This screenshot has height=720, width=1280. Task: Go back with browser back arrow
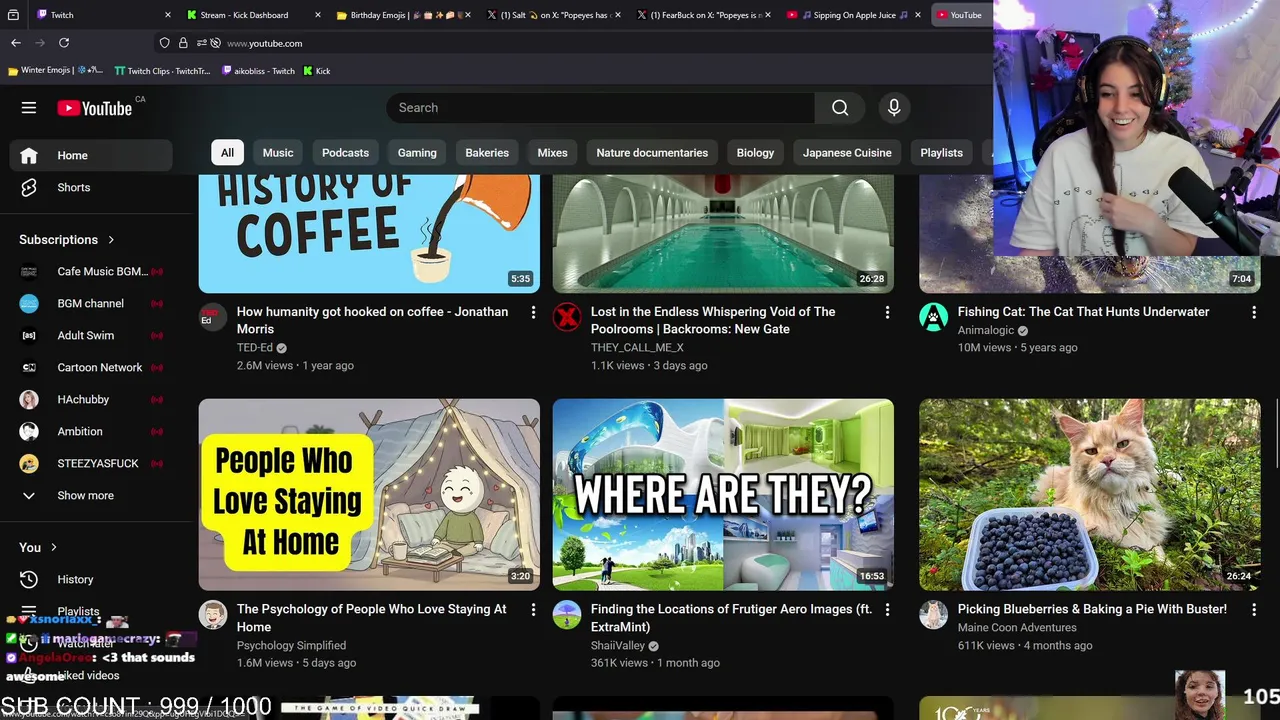coord(16,43)
